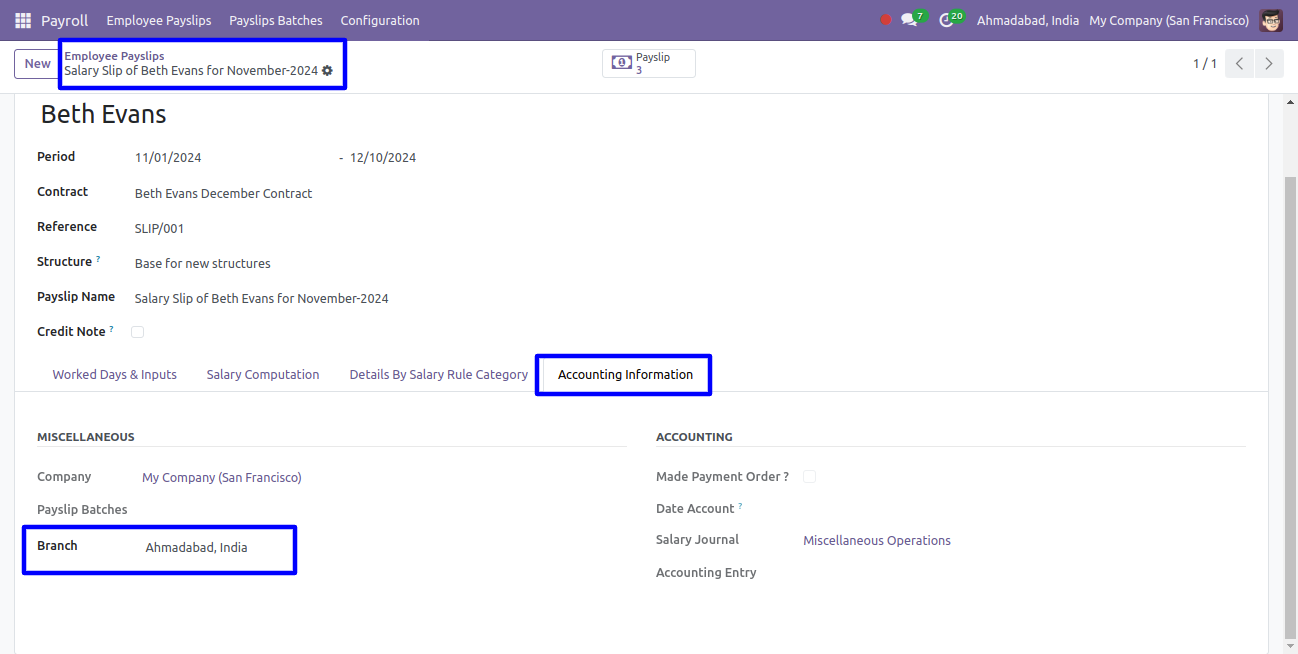This screenshot has width=1298, height=654.
Task: Switch to the Worked Days & Inputs tab
Action: pos(115,375)
